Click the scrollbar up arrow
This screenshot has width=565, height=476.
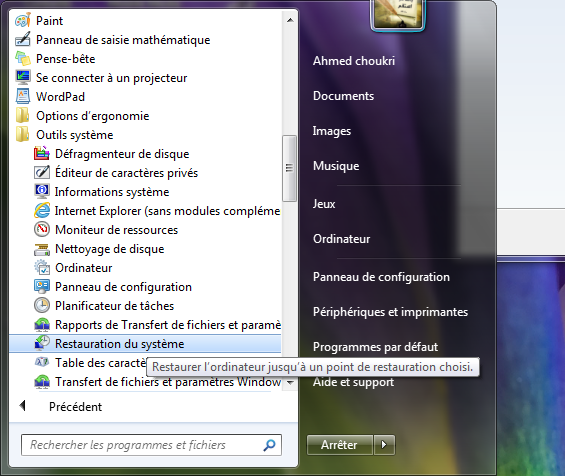click(290, 20)
